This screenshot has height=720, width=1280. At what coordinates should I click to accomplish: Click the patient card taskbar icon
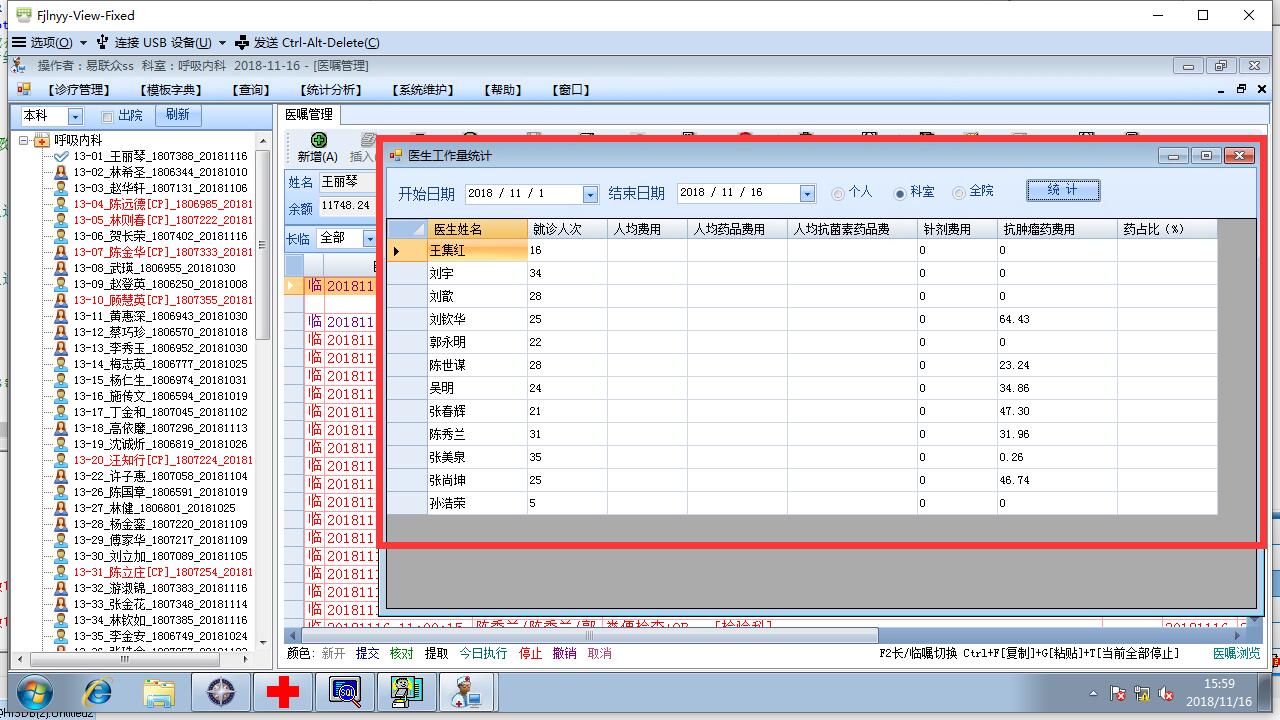tap(406, 692)
